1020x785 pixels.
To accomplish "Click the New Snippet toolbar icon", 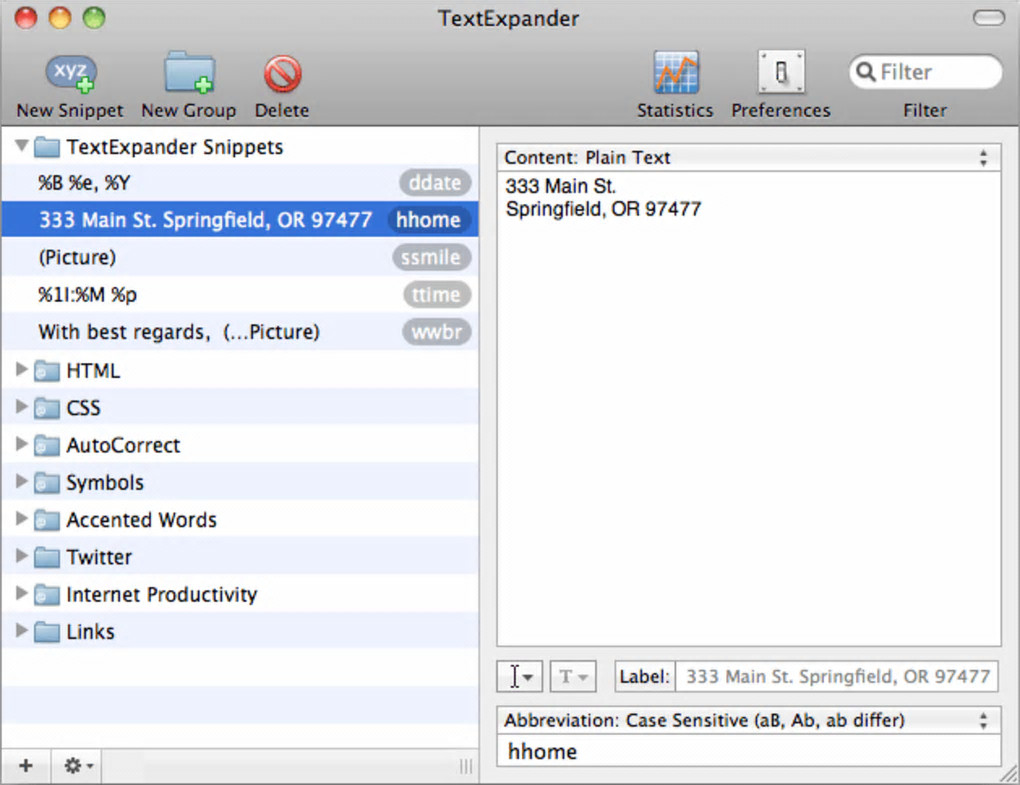I will pos(70,75).
